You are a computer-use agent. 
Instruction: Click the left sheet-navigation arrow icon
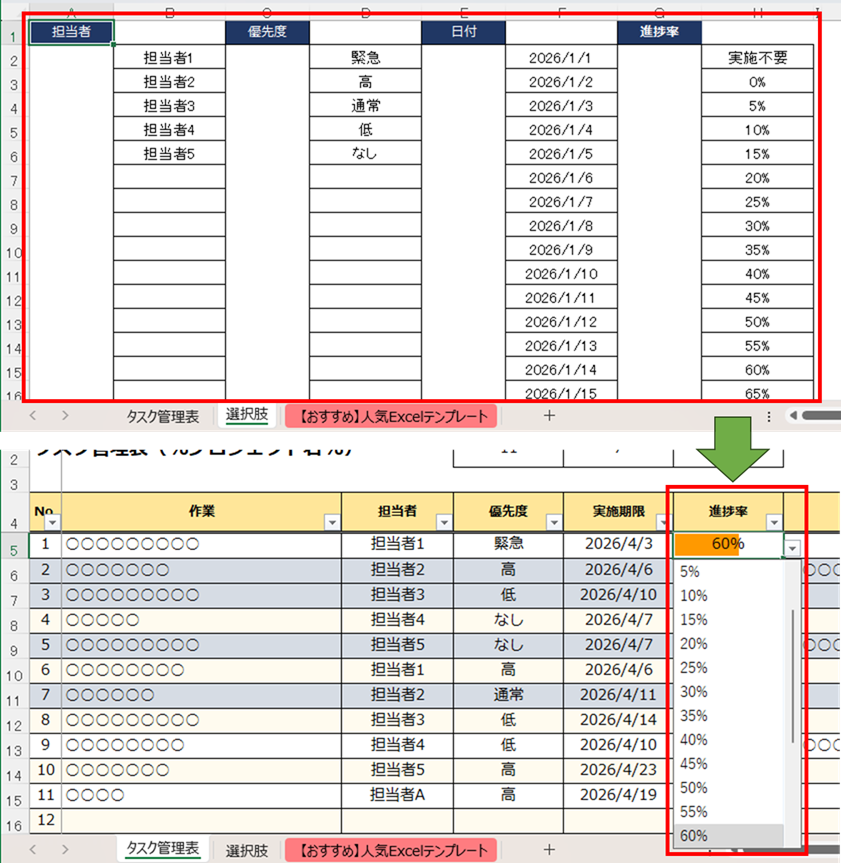[33, 415]
